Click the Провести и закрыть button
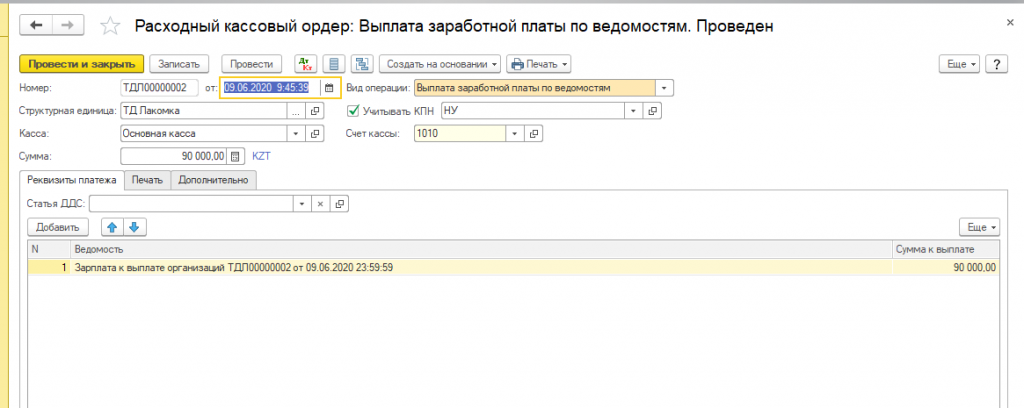The width and height of the screenshot is (1024, 408). [82, 64]
